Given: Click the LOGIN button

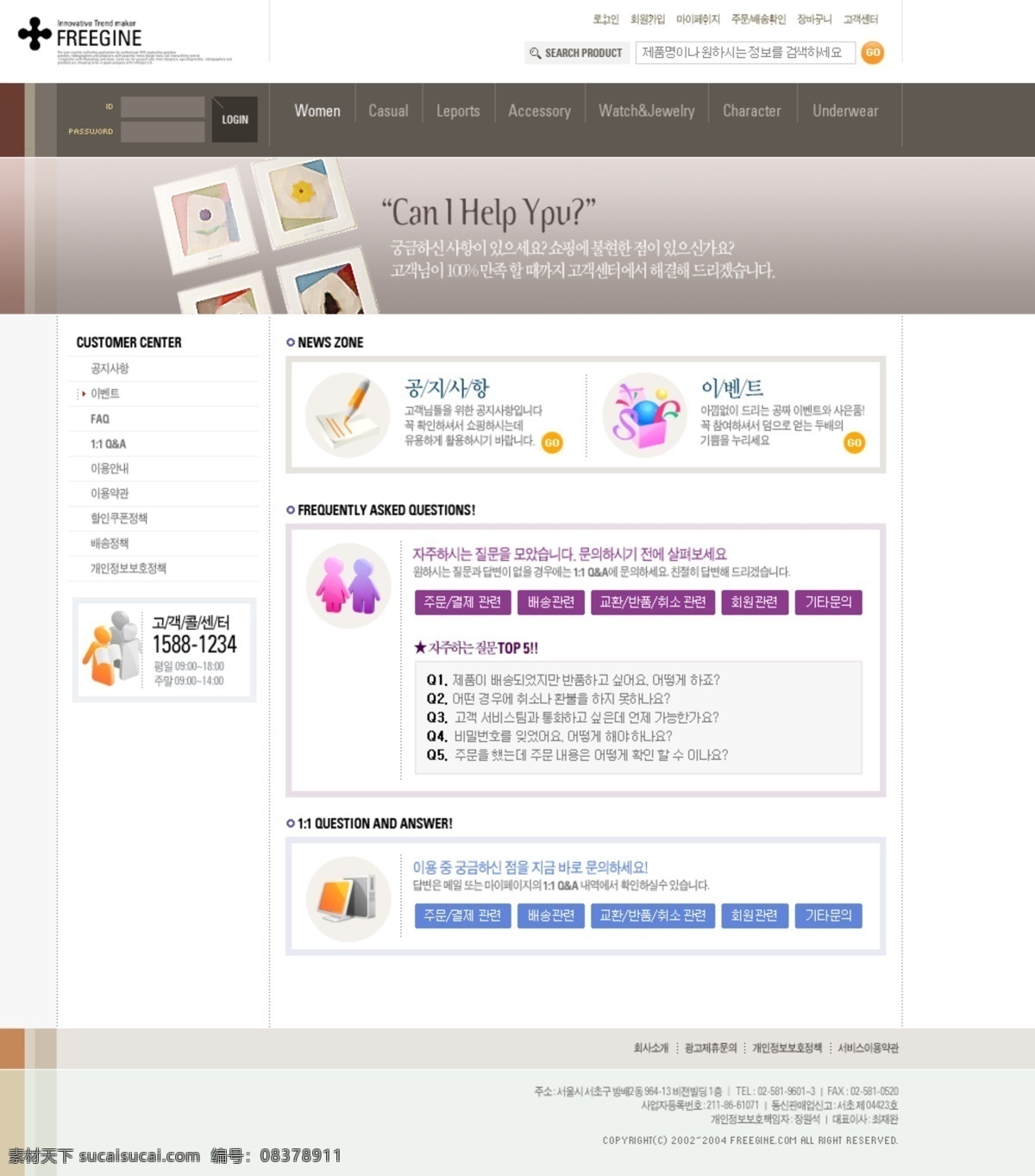Looking at the screenshot, I should pyautogui.click(x=235, y=120).
